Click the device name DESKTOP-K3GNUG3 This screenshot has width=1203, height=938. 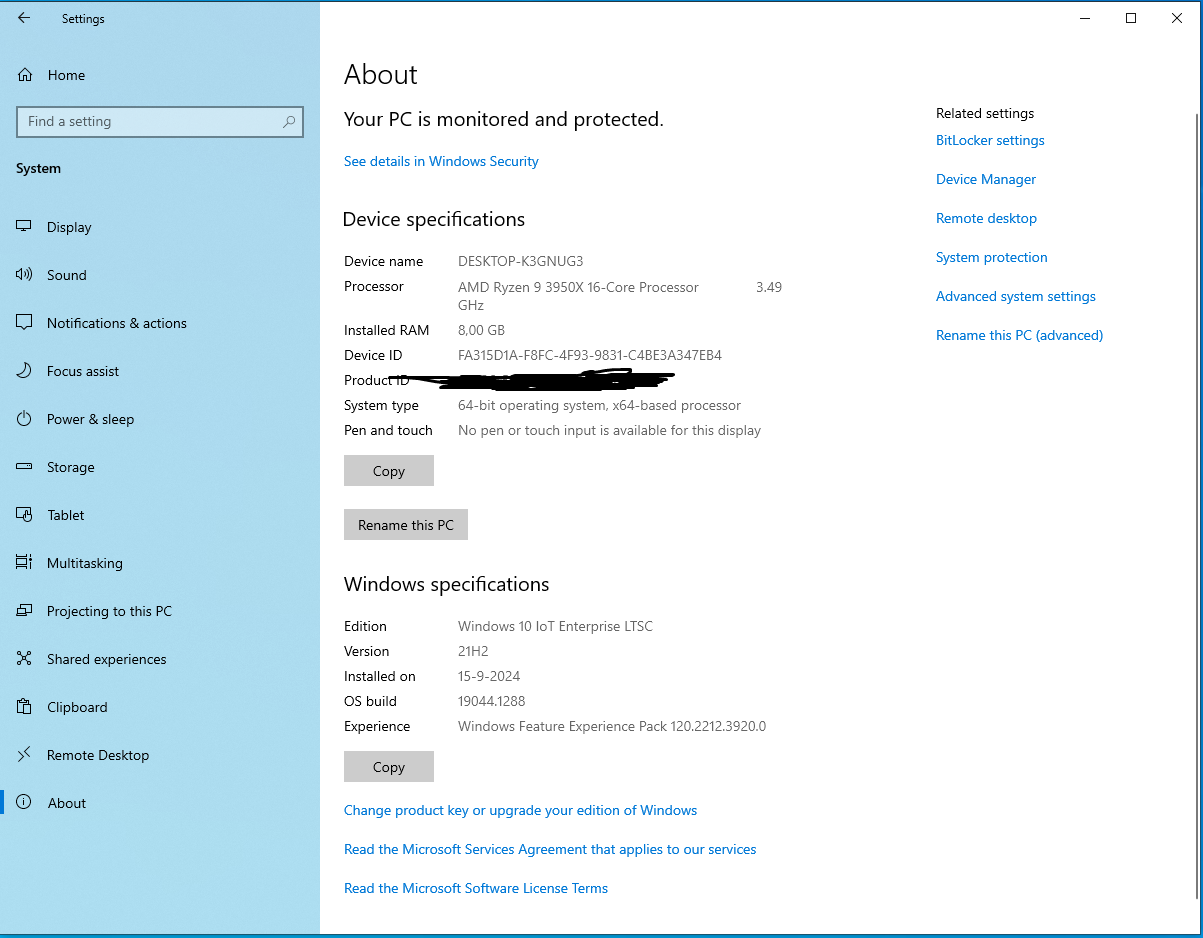pos(520,261)
